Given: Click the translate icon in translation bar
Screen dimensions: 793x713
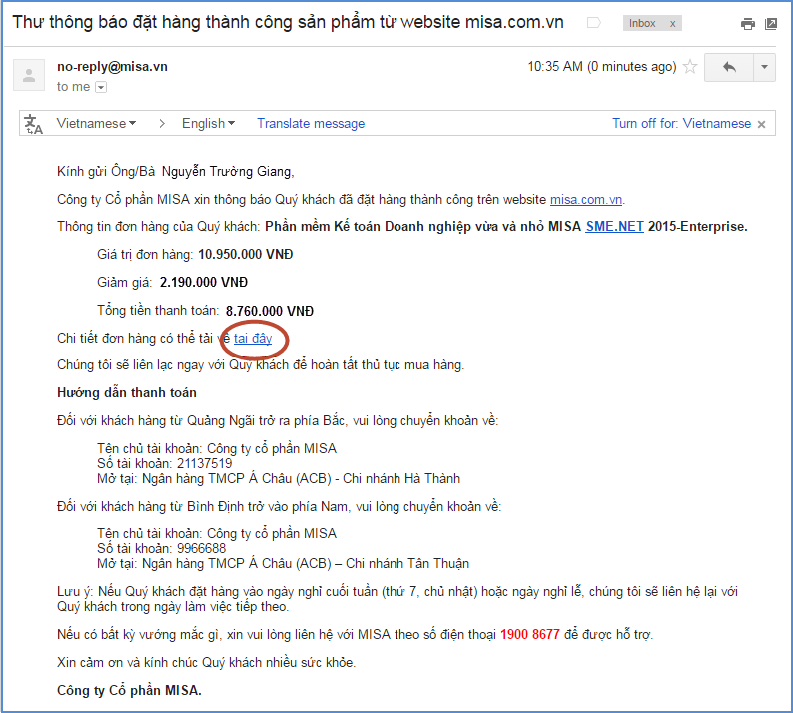Looking at the screenshot, I should (x=33, y=124).
